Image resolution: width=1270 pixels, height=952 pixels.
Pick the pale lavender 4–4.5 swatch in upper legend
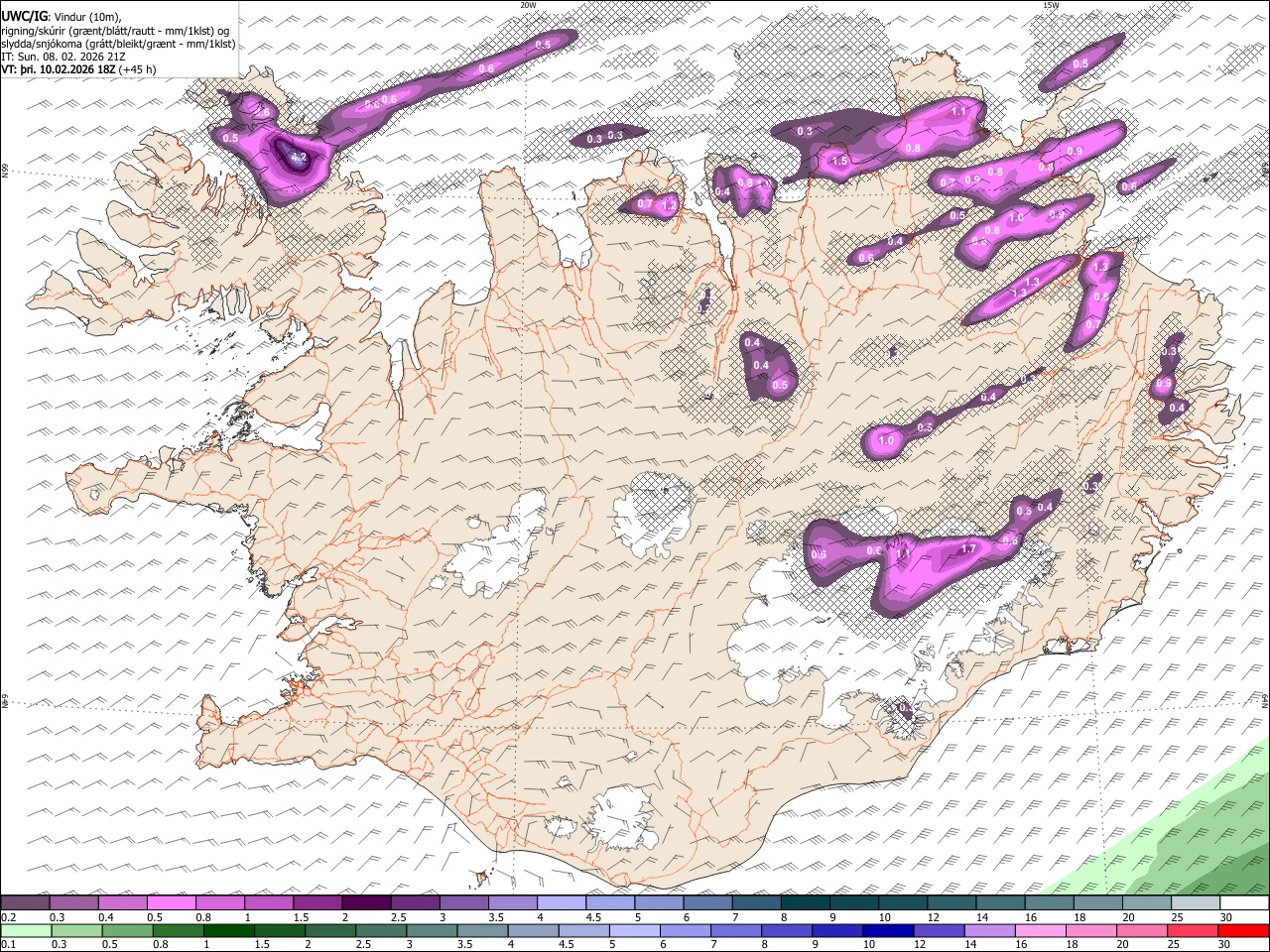(x=561, y=902)
